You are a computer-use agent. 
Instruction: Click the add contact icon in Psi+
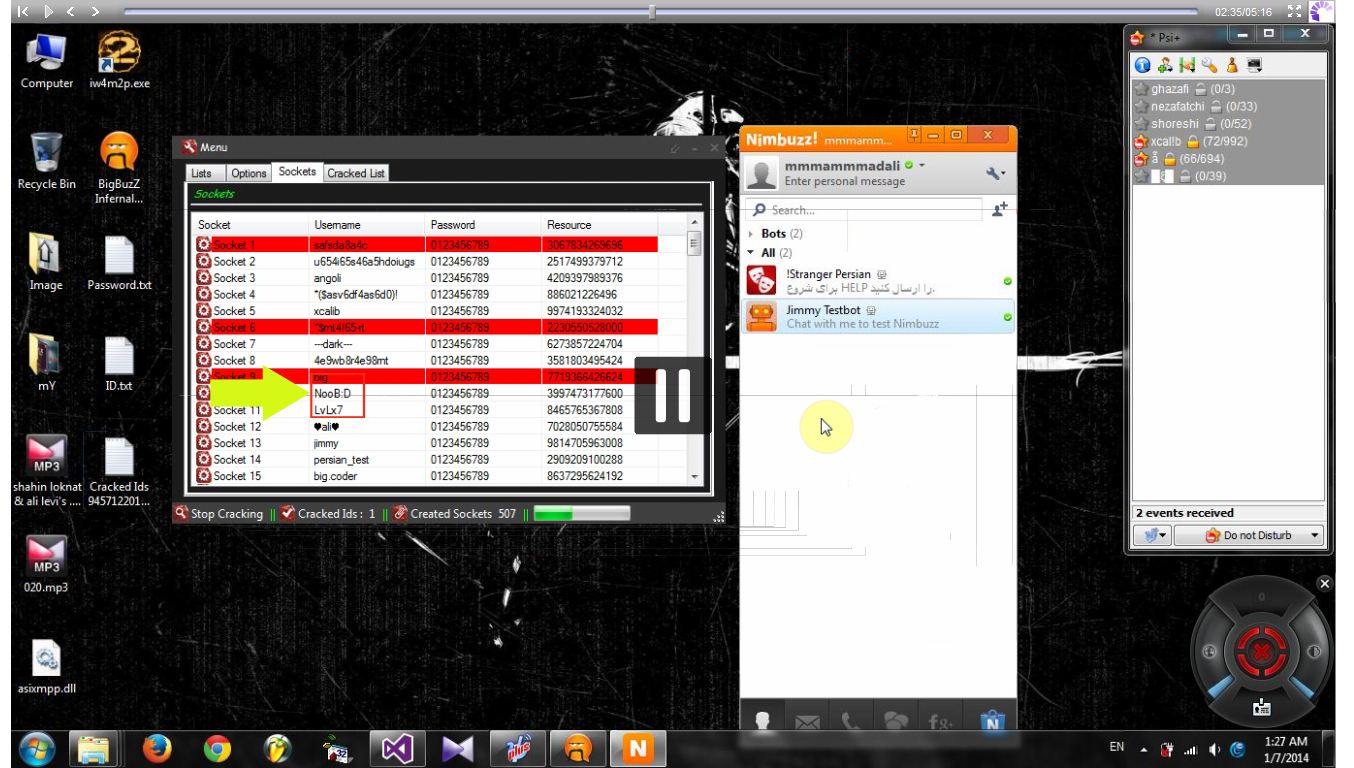[1165, 66]
